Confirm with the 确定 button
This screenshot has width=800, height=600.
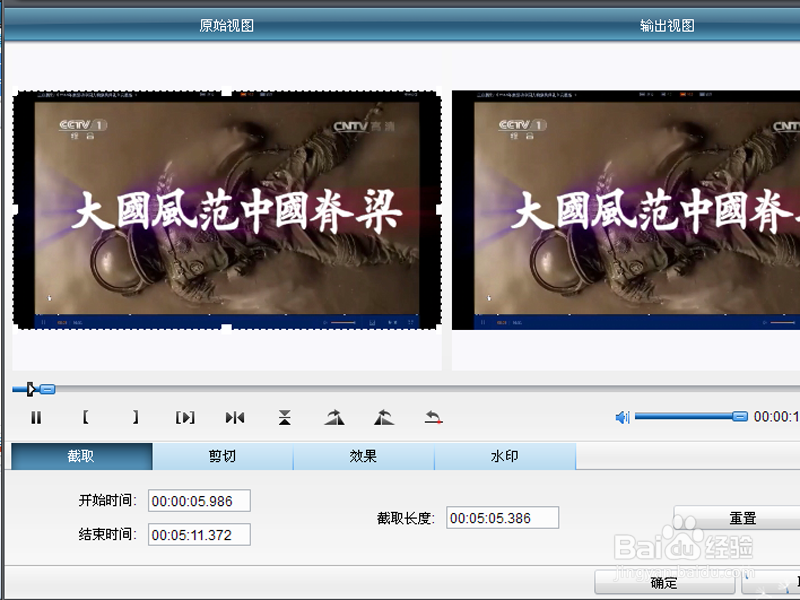(x=664, y=583)
